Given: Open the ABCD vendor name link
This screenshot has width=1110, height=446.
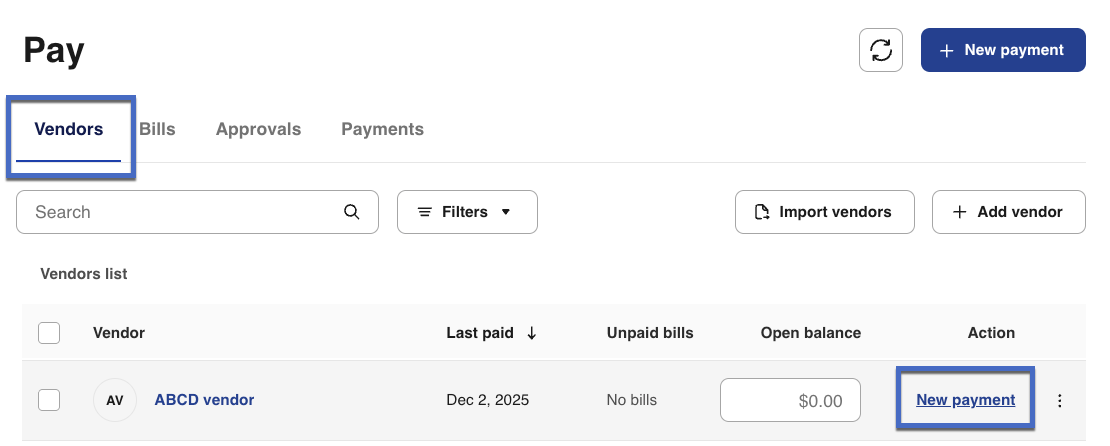Looking at the screenshot, I should coord(204,400).
